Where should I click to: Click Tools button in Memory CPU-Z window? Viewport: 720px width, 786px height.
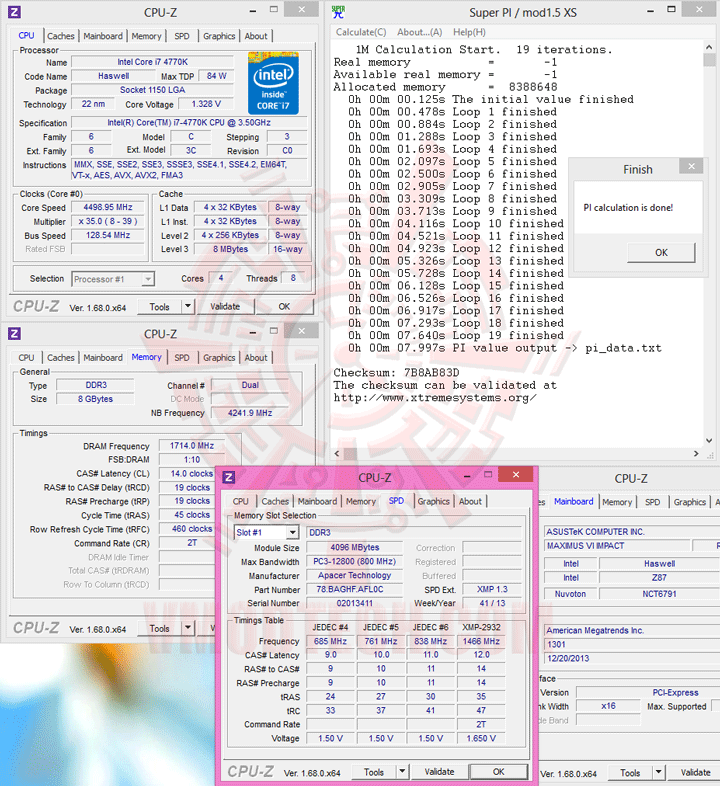tap(159, 628)
